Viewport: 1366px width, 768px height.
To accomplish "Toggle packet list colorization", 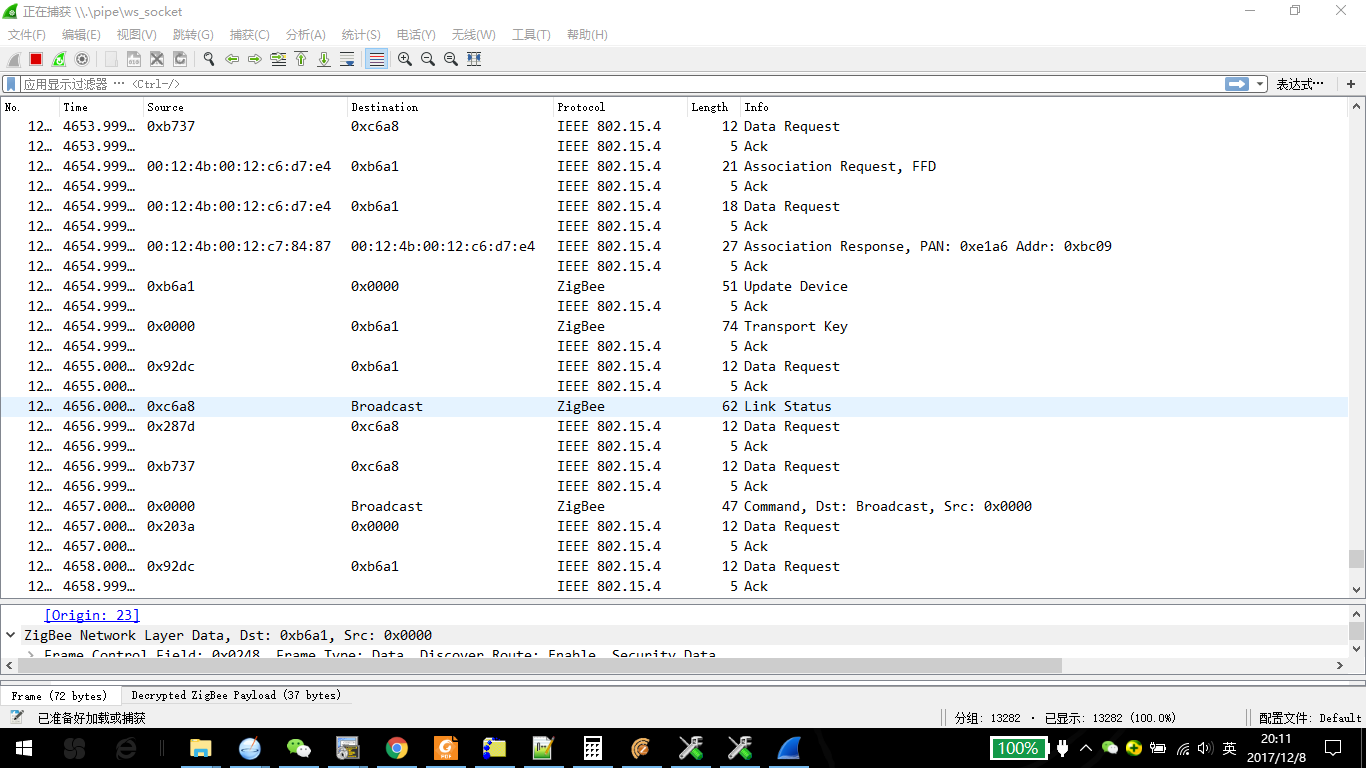I will (376, 59).
